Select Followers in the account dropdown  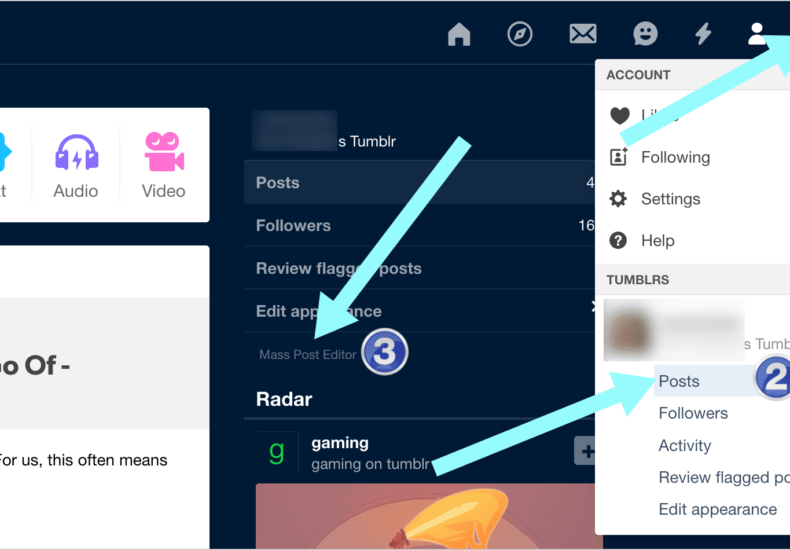point(693,413)
